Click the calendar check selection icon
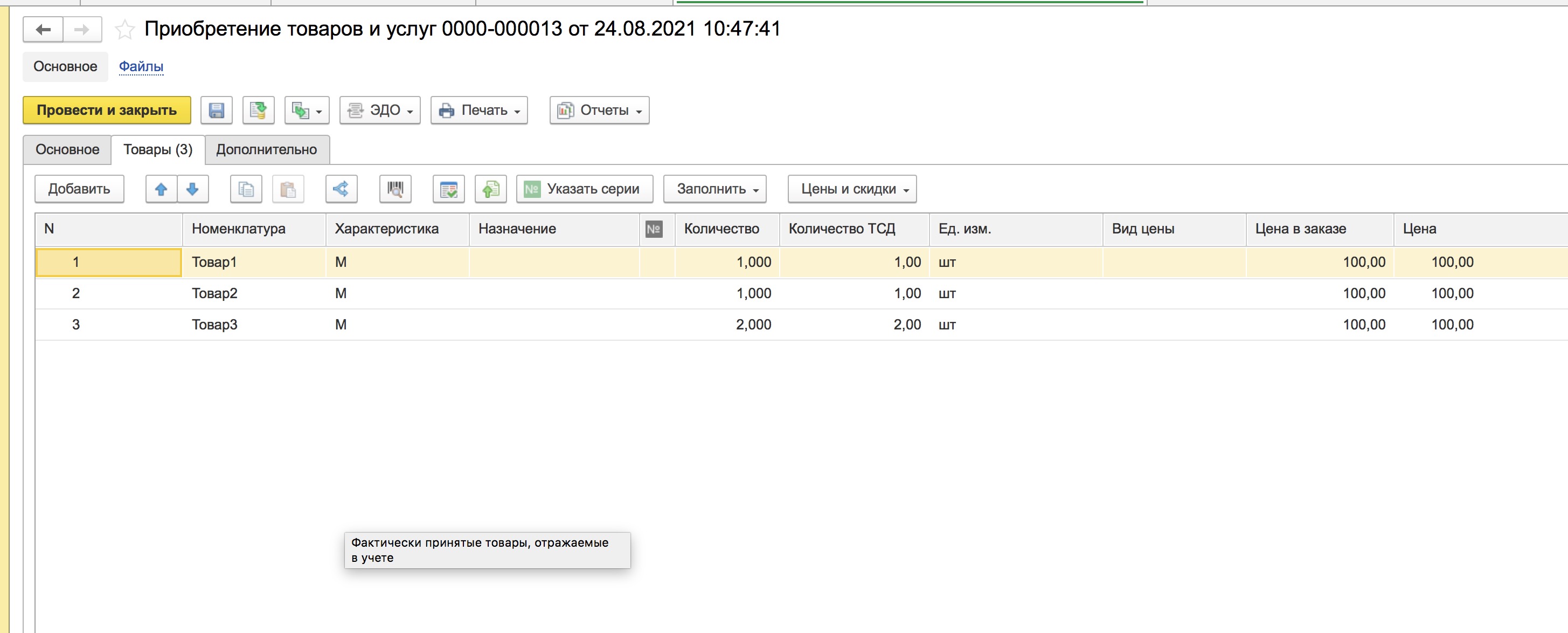 pyautogui.click(x=449, y=189)
